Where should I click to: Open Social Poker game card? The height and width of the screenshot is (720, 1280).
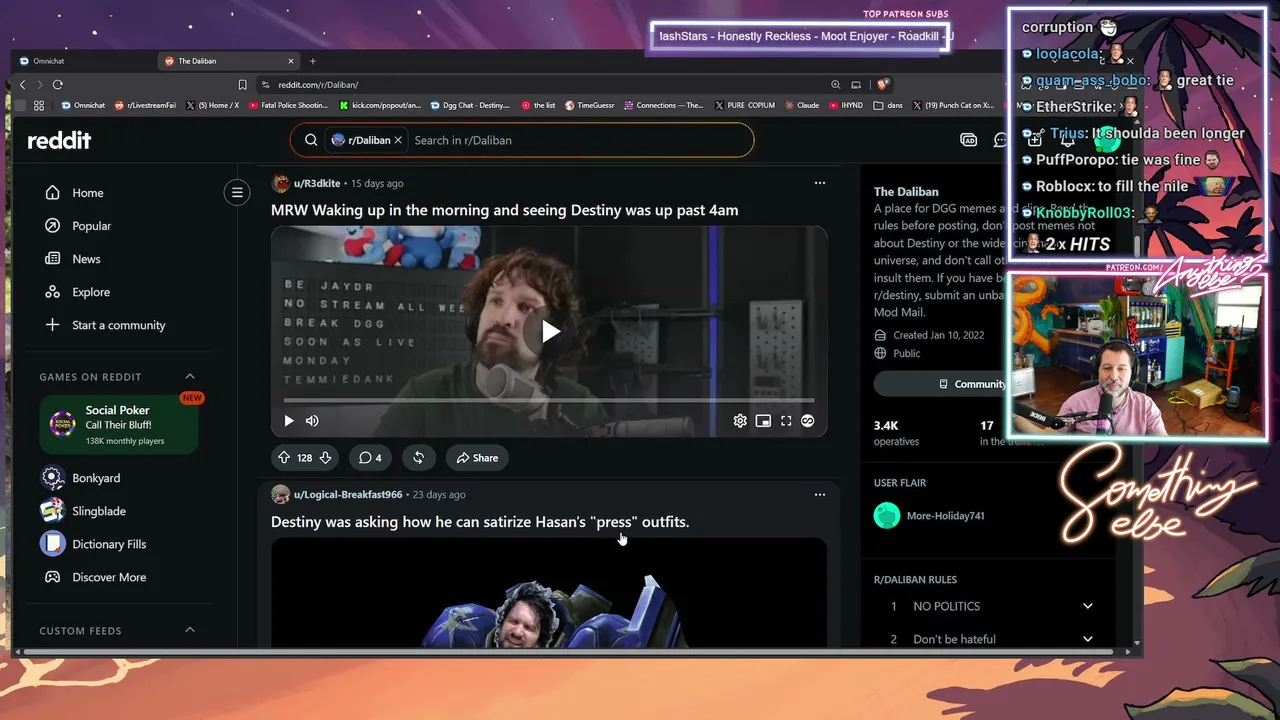coord(119,425)
